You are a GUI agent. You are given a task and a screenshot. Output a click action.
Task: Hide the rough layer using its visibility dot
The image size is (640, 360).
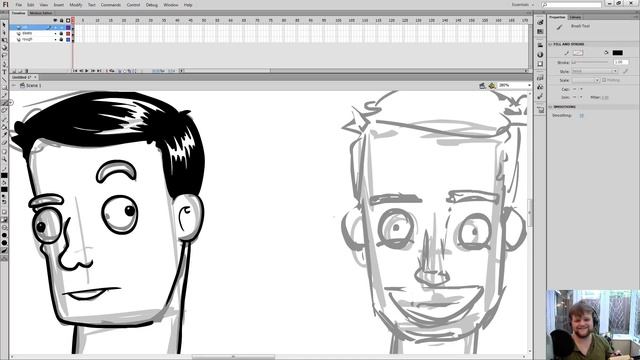point(55,40)
